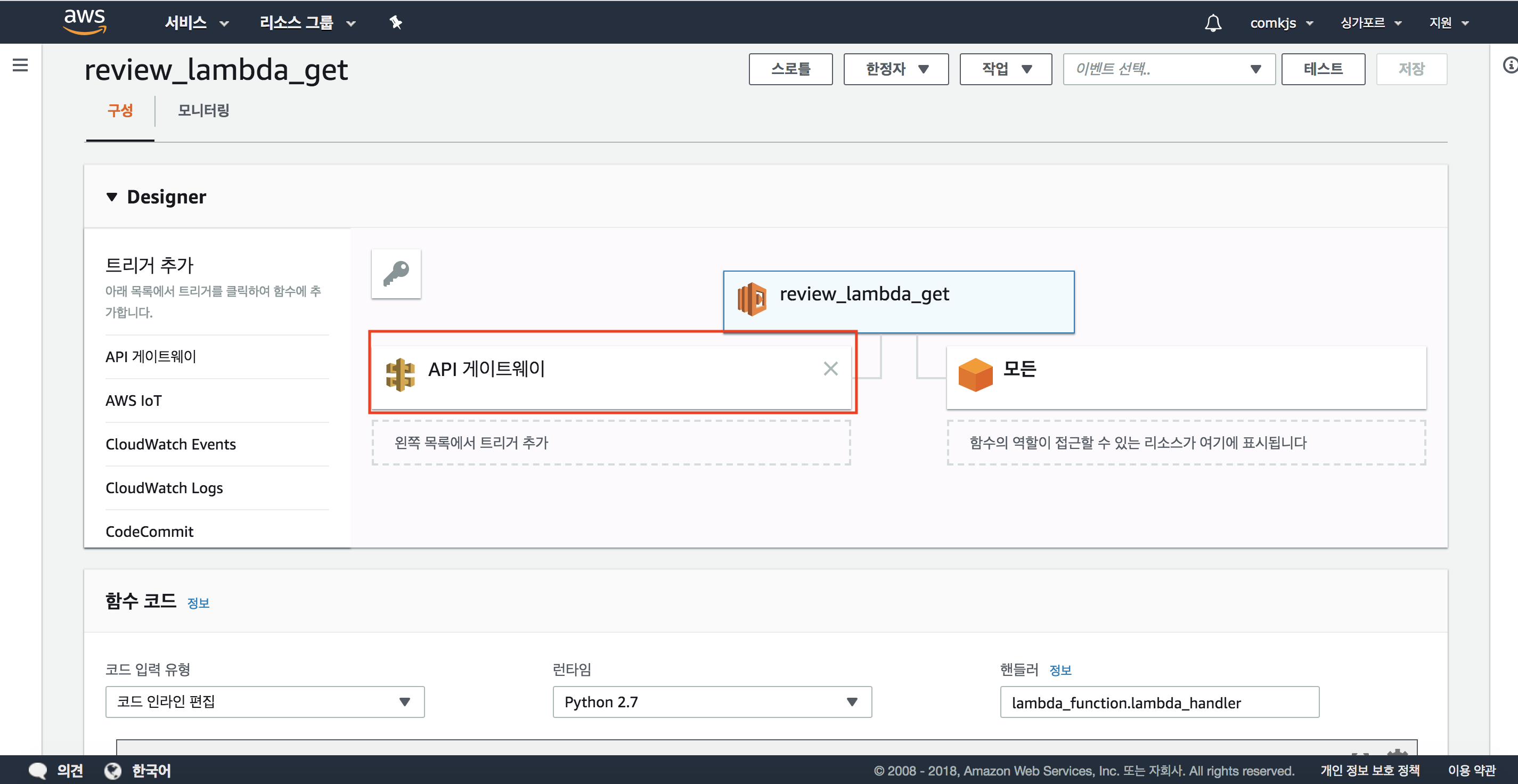Add CloudWatch Events trigger from list

point(170,444)
